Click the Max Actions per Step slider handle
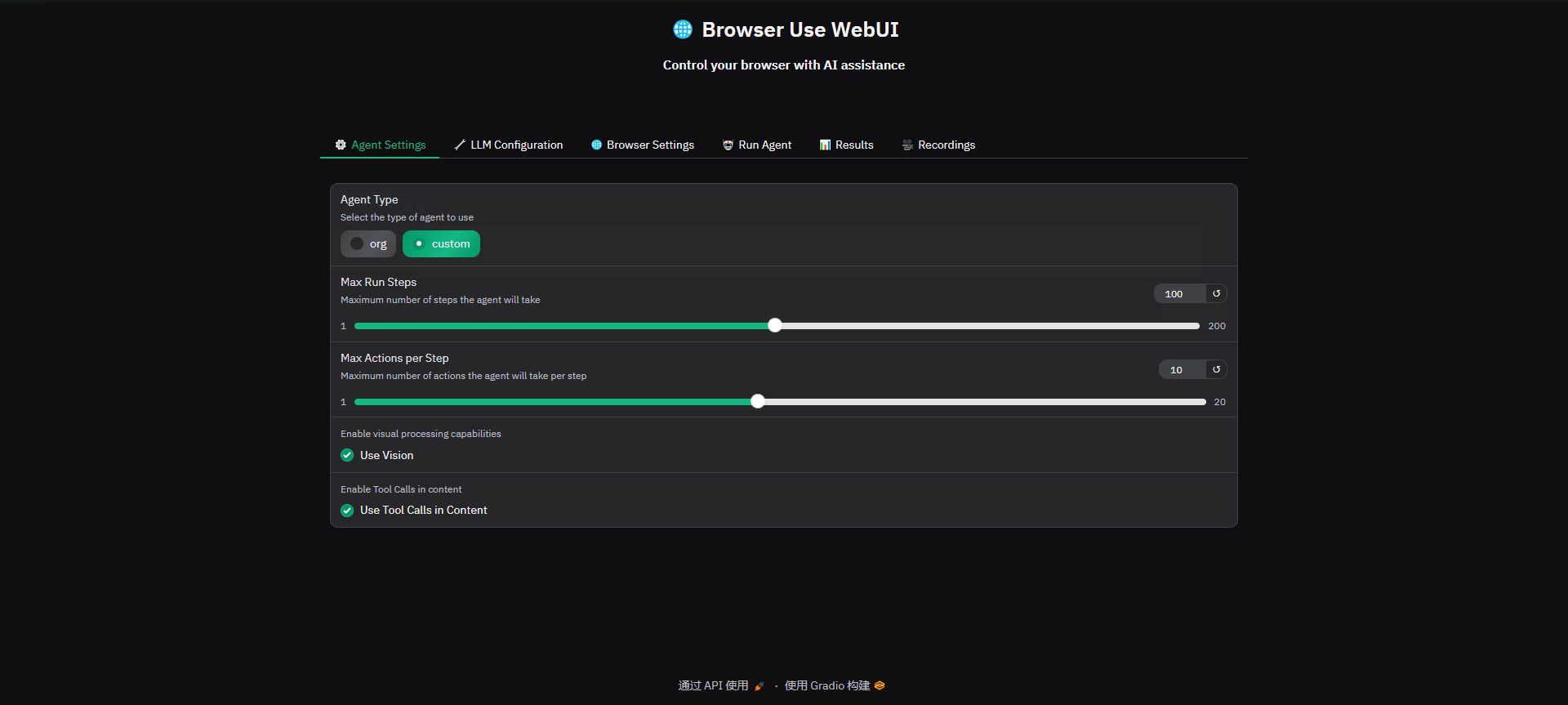 pyautogui.click(x=758, y=401)
